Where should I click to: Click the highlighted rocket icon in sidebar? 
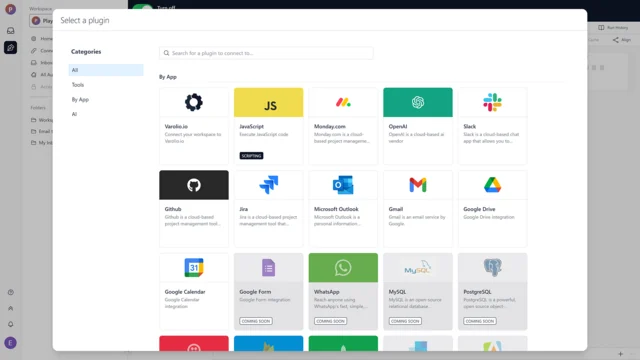click(x=11, y=48)
